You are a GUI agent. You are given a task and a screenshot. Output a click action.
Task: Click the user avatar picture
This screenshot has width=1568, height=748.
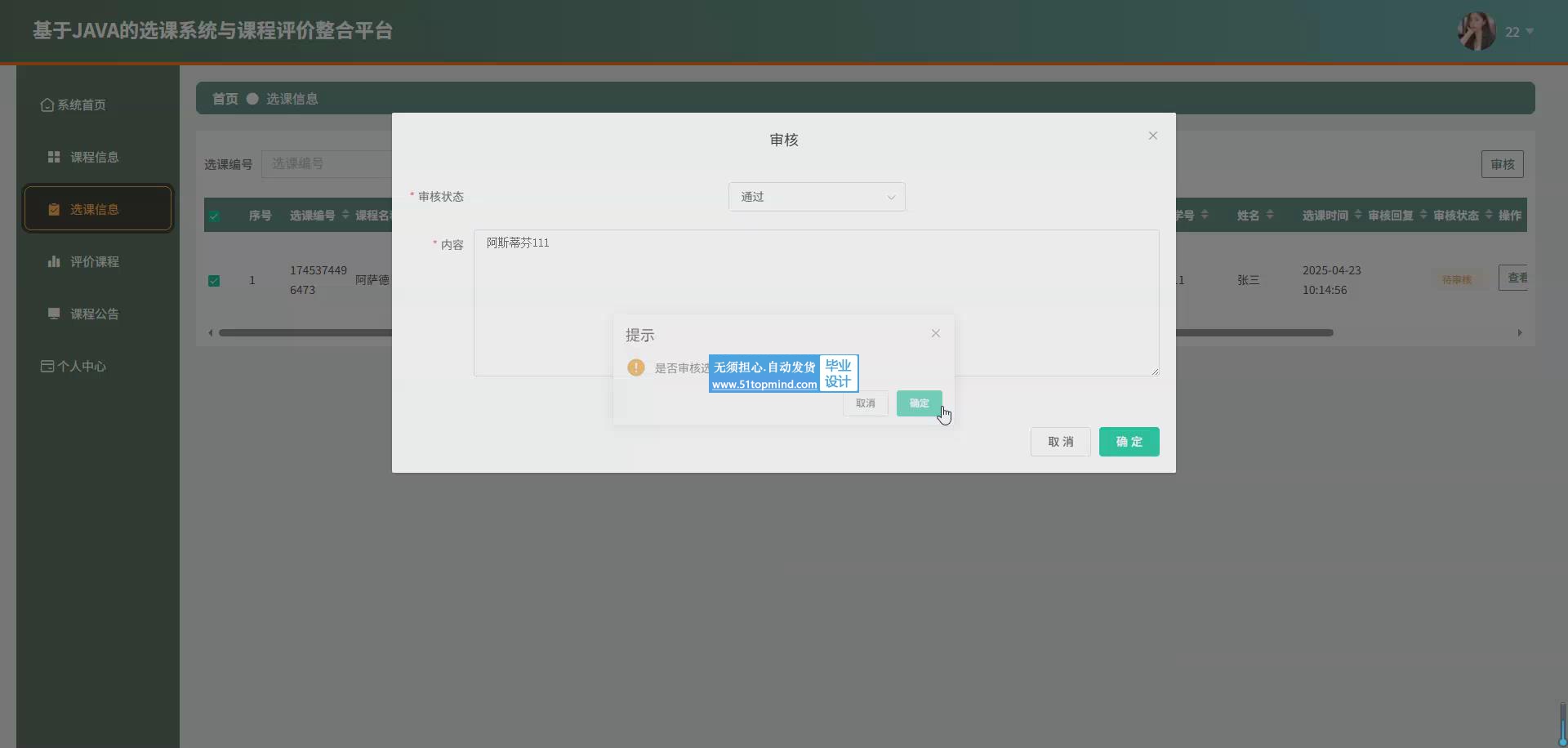coord(1477,32)
